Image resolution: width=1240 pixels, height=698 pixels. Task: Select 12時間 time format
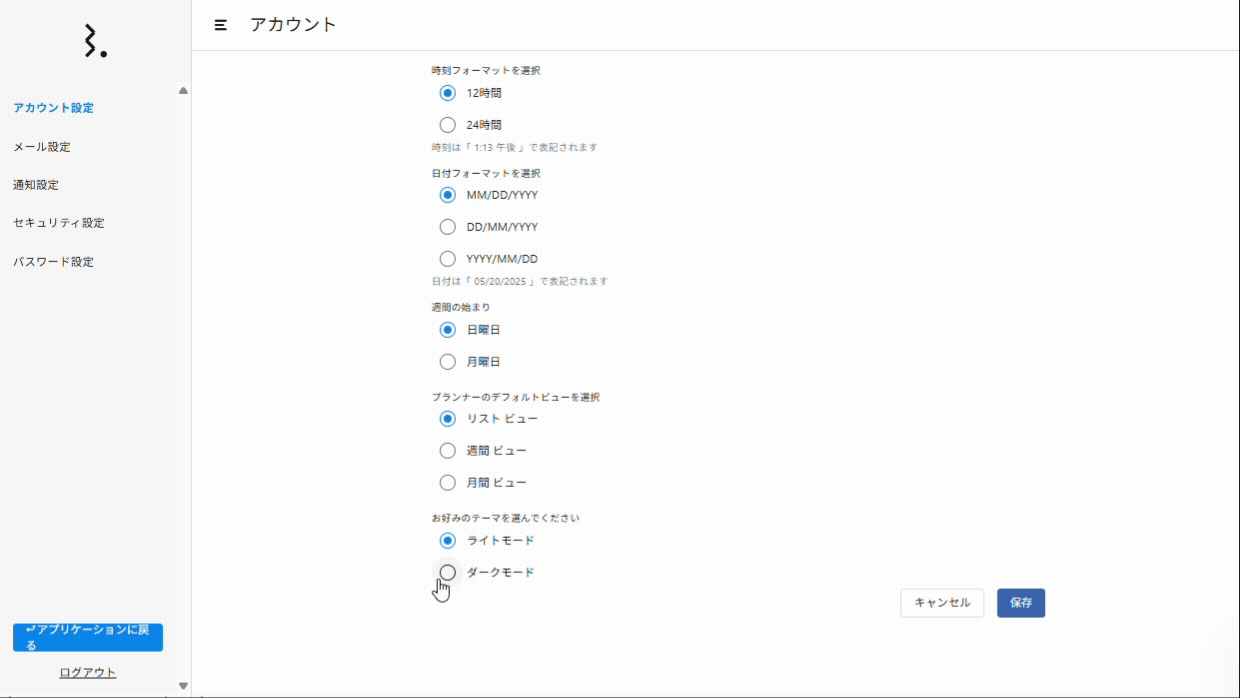click(x=448, y=93)
